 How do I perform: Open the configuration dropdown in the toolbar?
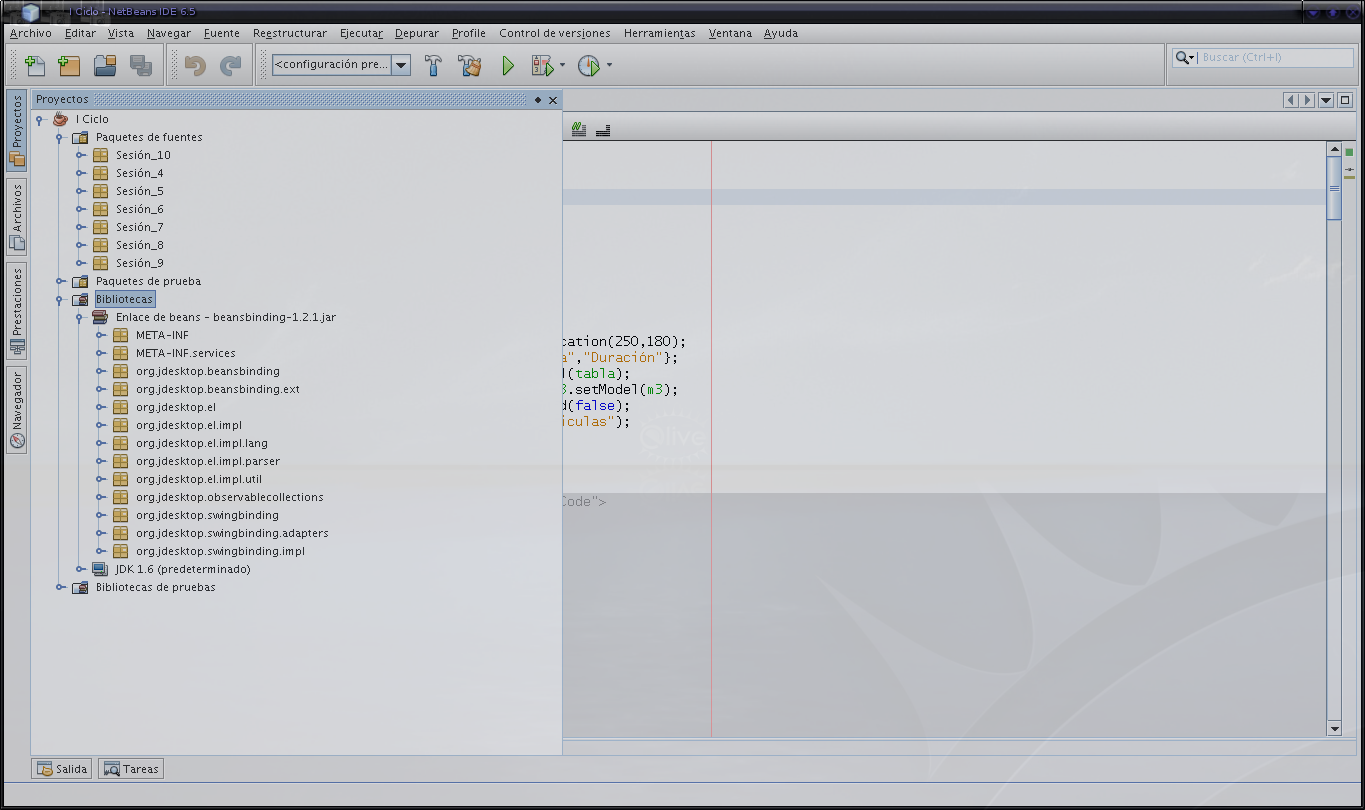(x=401, y=65)
